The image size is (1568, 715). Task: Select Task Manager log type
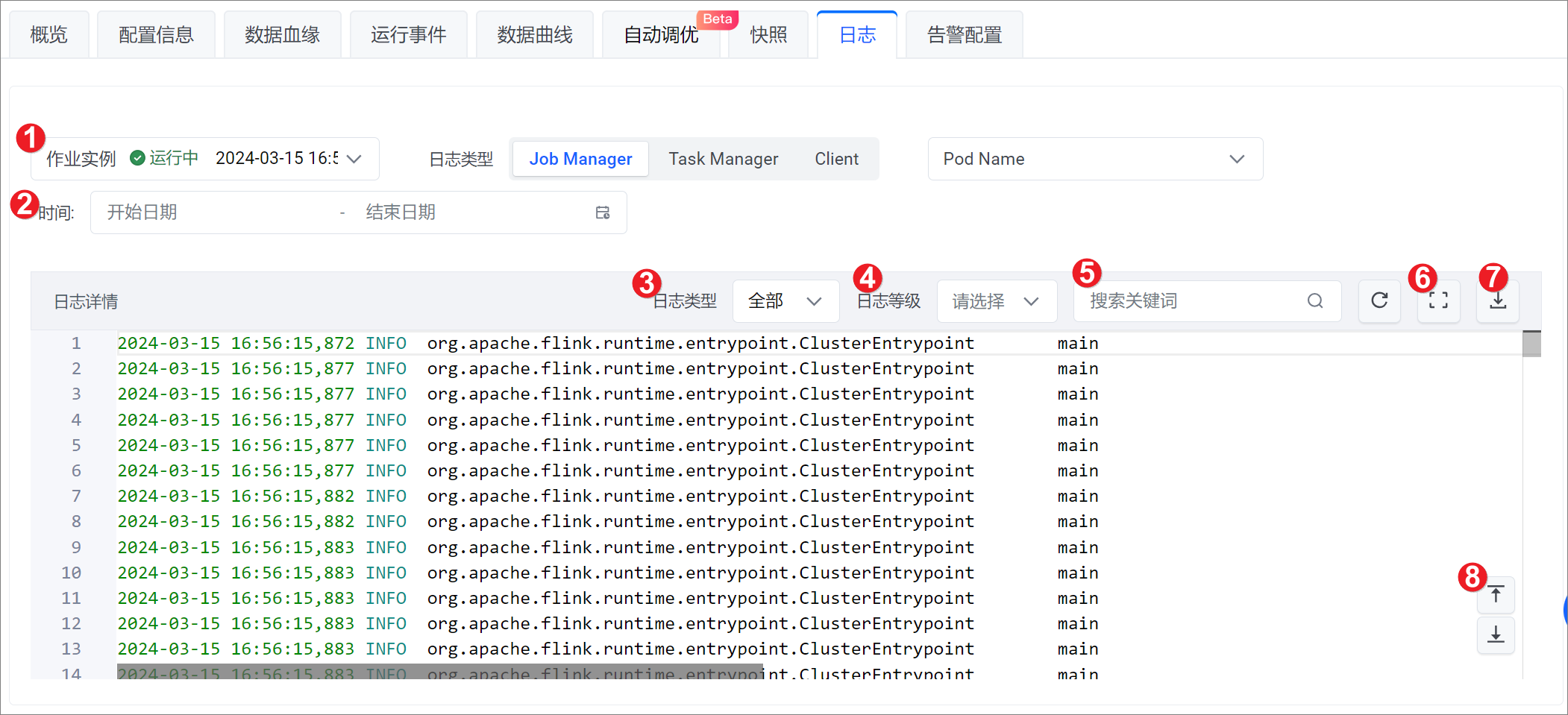(723, 159)
